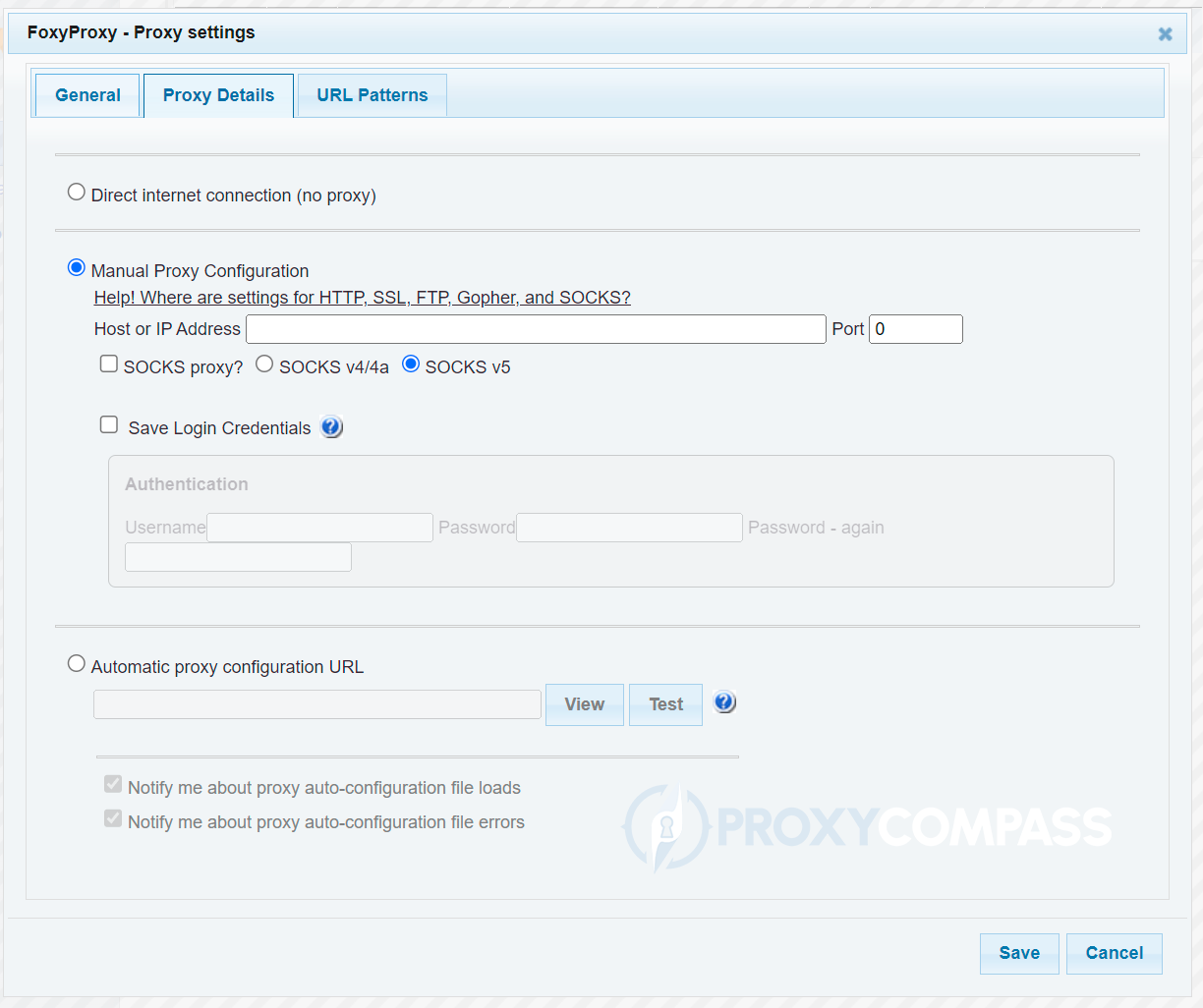Click into the Port field
This screenshot has width=1203, height=1008.
pyautogui.click(x=916, y=329)
